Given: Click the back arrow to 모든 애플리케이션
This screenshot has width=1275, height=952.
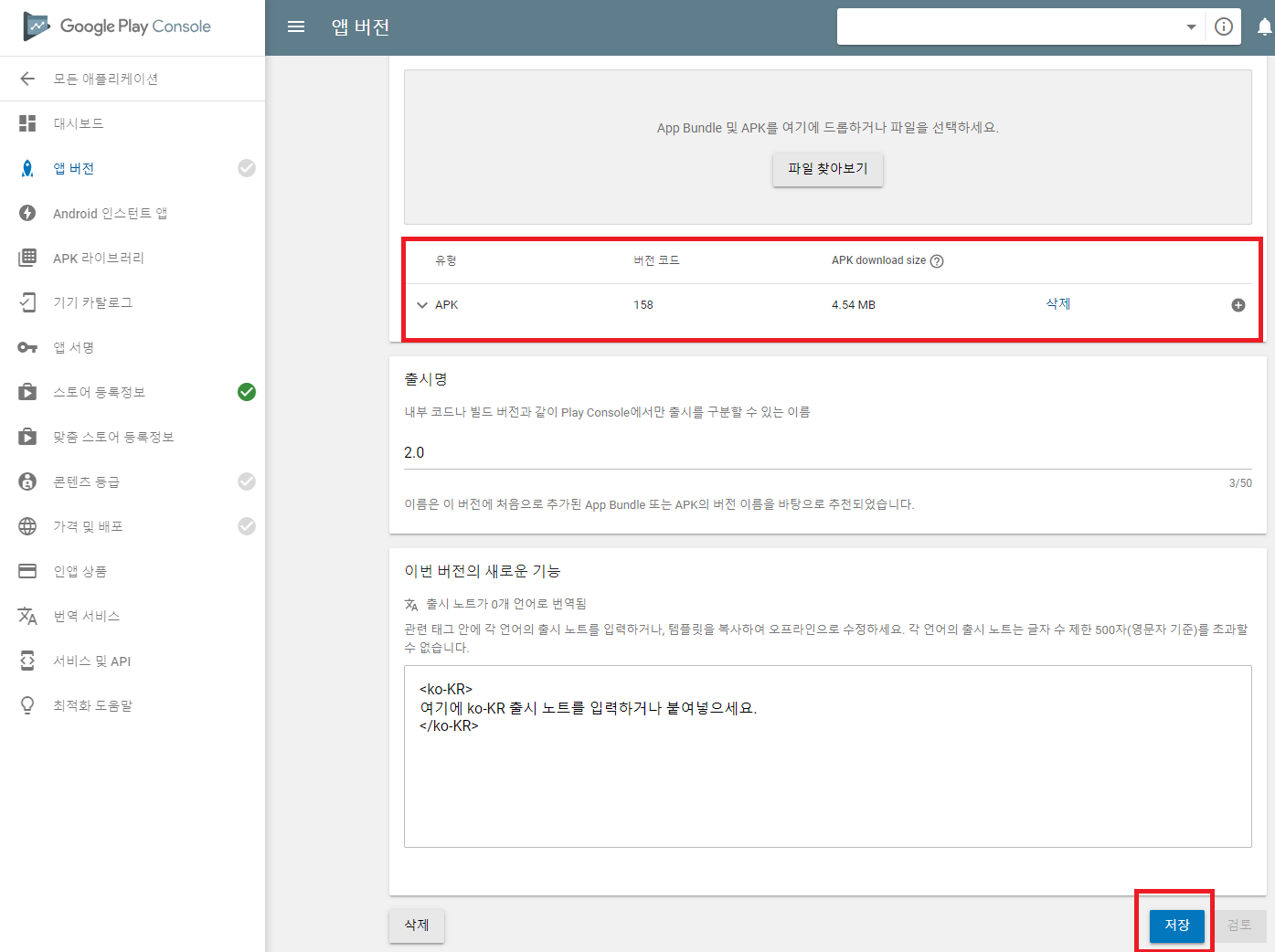Looking at the screenshot, I should [x=27, y=79].
